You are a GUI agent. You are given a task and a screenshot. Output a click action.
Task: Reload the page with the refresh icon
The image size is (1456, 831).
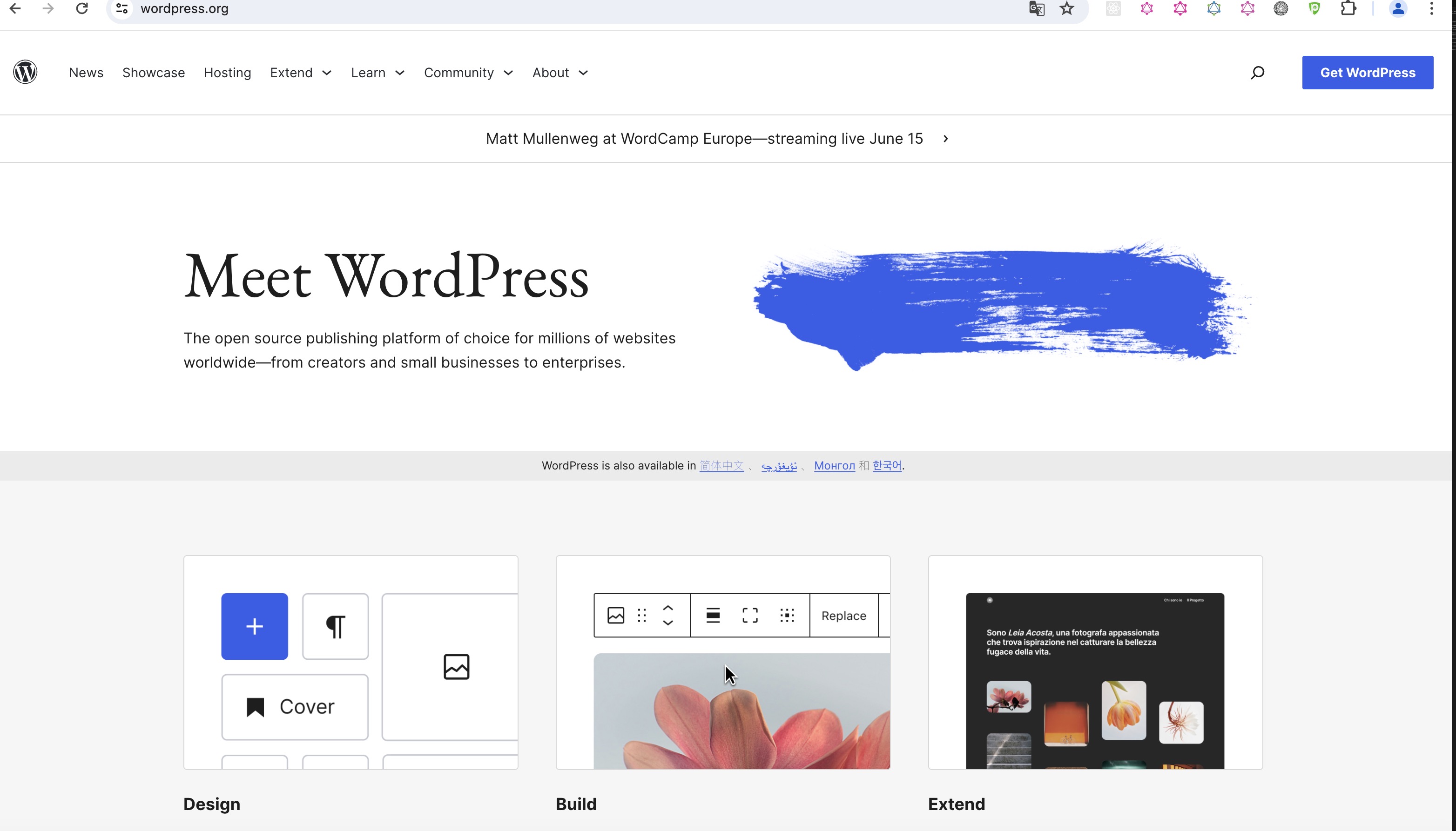pos(82,8)
